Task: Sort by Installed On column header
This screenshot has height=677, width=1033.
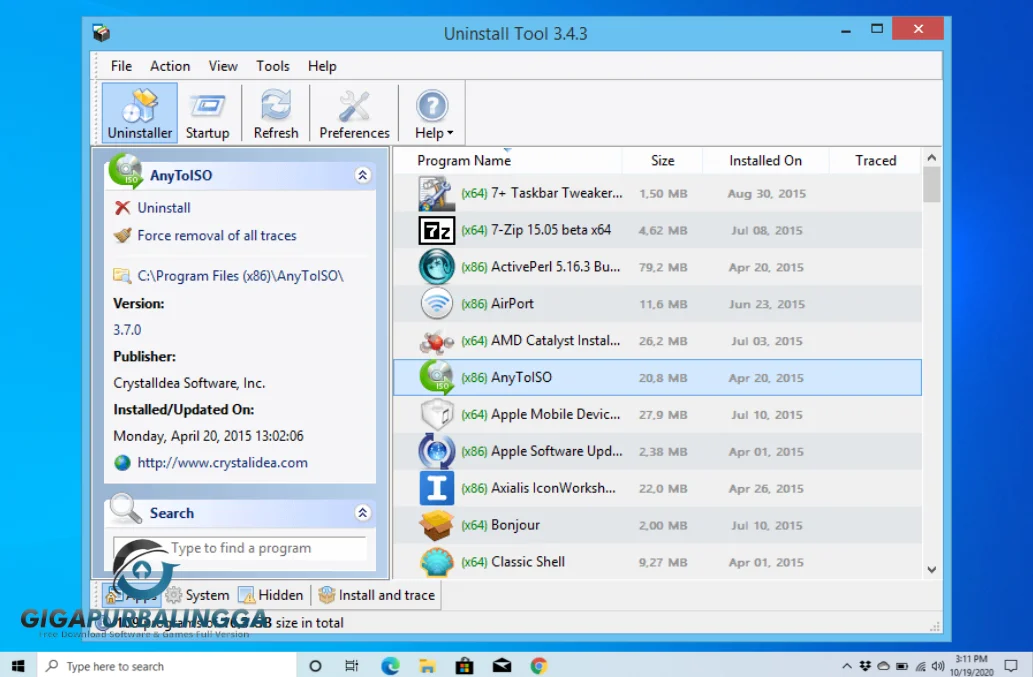Action: point(765,161)
